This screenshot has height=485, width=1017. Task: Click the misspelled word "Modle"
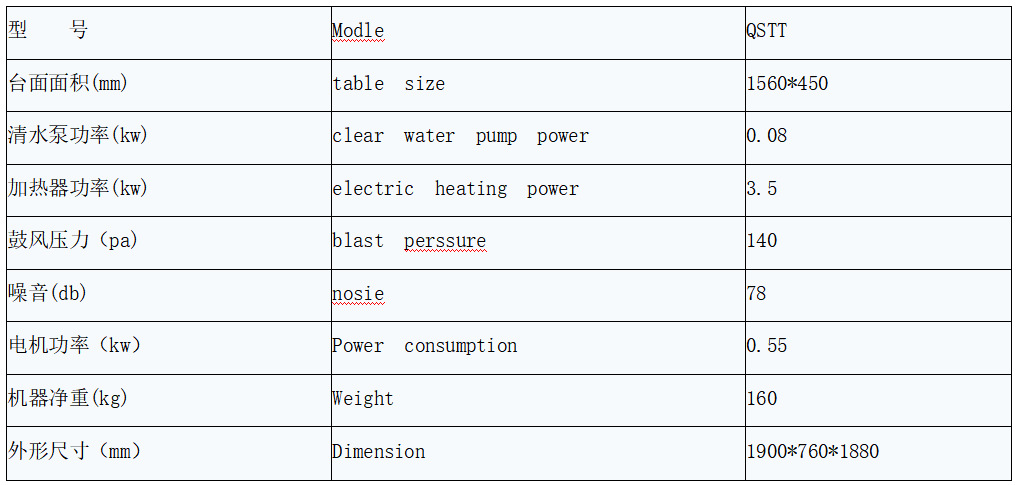click(358, 31)
